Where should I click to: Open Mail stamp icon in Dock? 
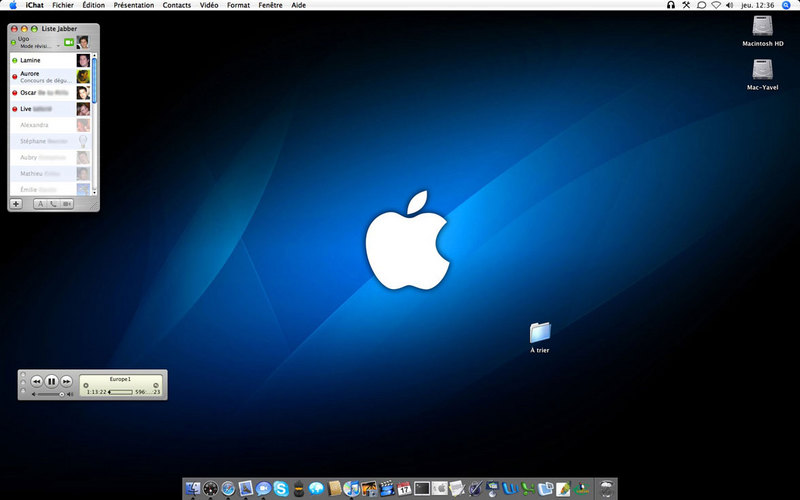pos(245,488)
